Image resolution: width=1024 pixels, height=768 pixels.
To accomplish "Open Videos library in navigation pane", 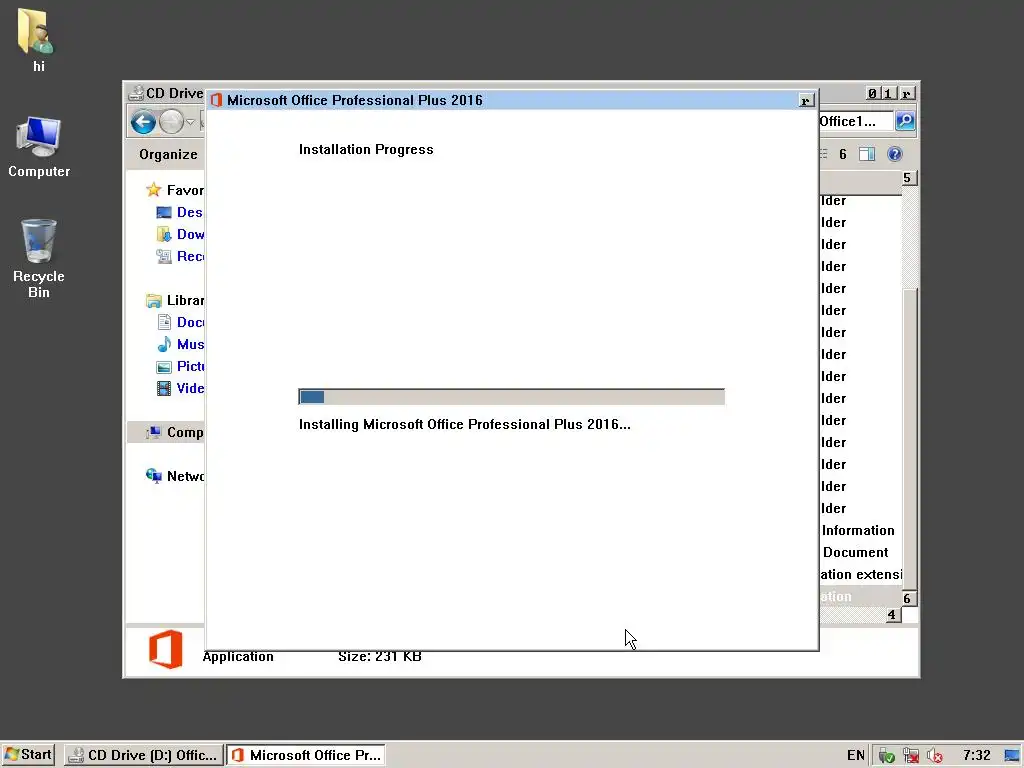I will click(x=180, y=388).
